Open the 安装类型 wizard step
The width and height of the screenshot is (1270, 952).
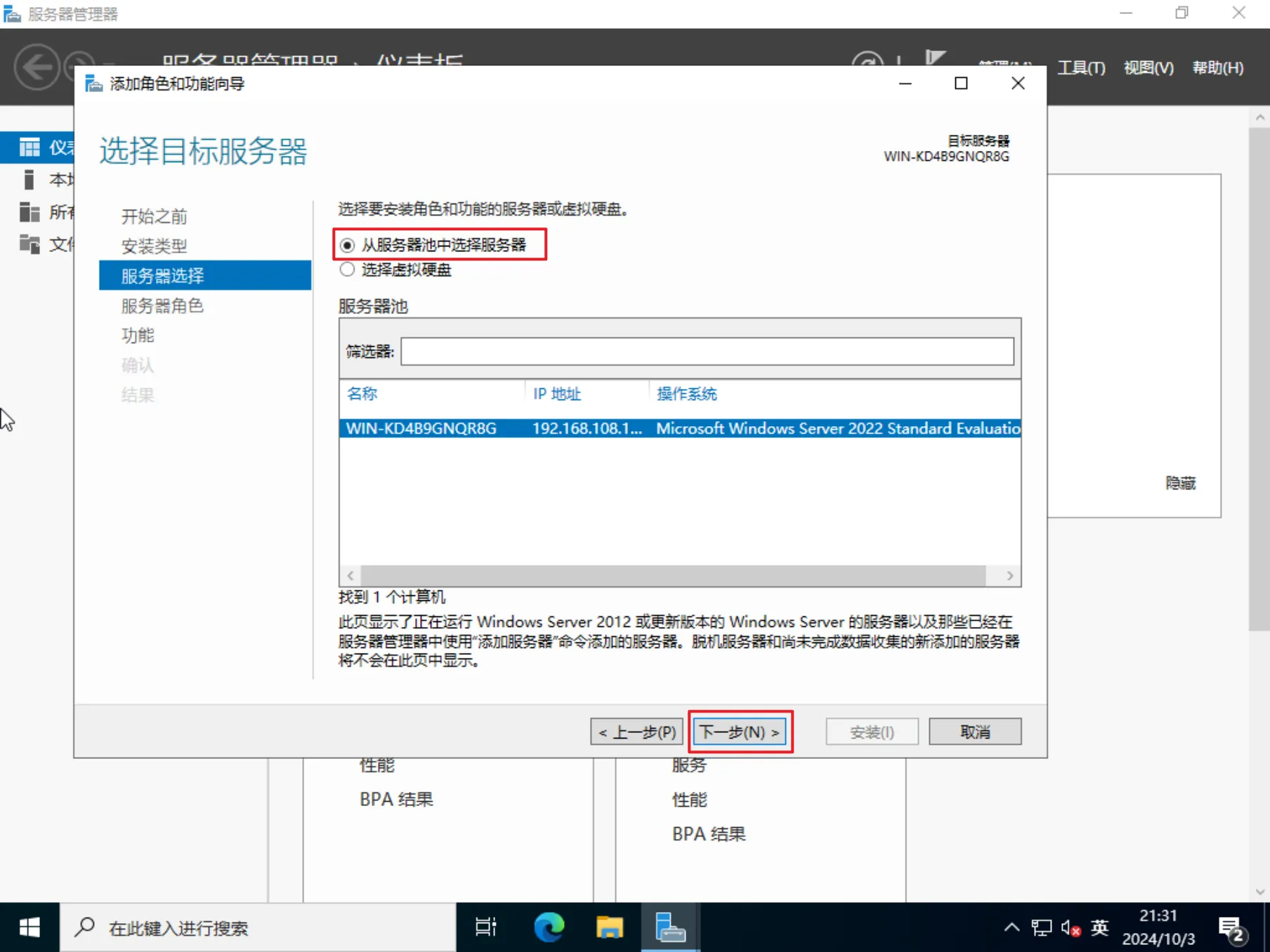tap(154, 246)
